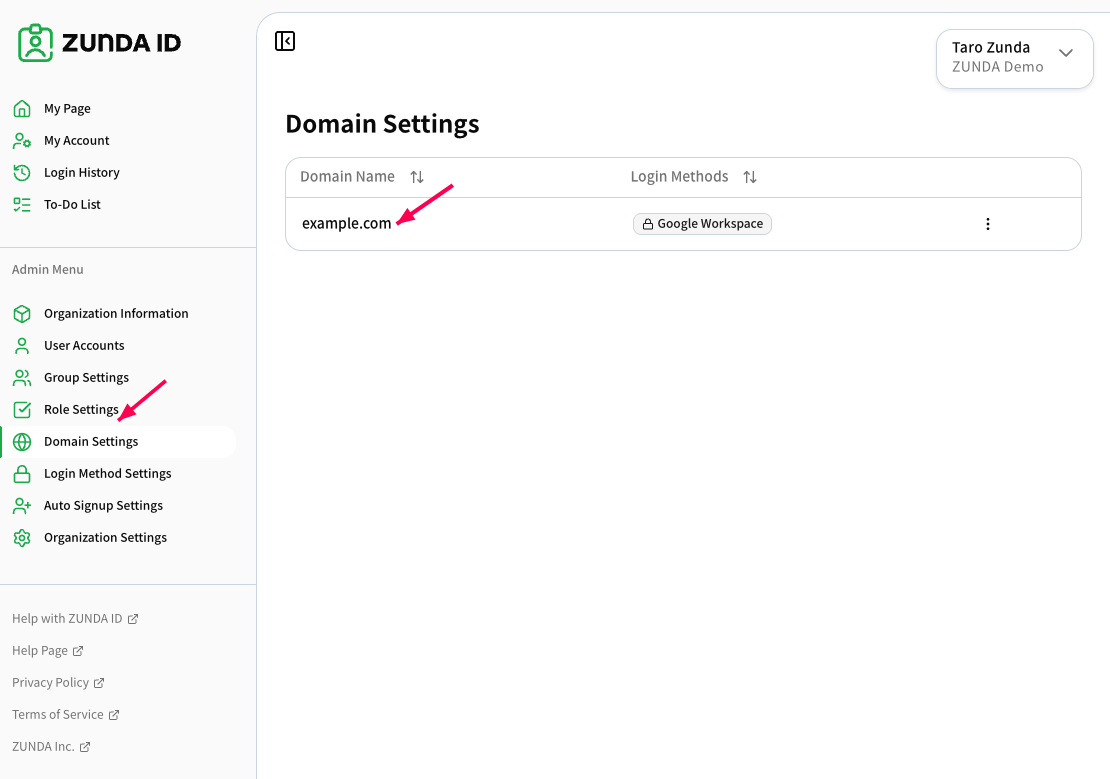Select the example.com domain row
The width and height of the screenshot is (1110, 779).
tap(683, 224)
